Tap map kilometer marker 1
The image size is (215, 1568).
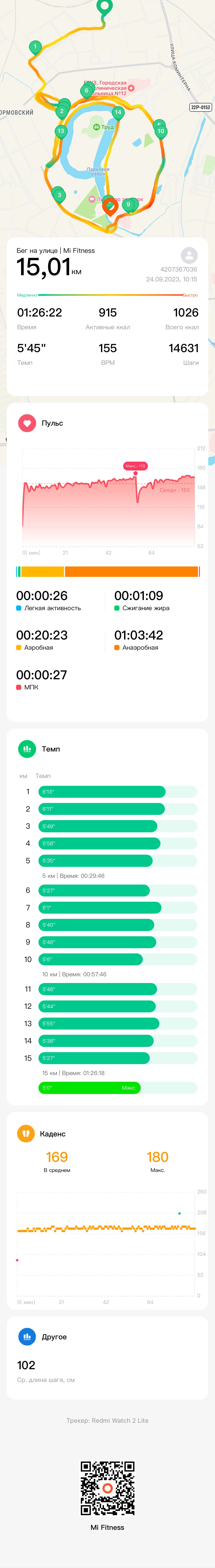pos(35,47)
